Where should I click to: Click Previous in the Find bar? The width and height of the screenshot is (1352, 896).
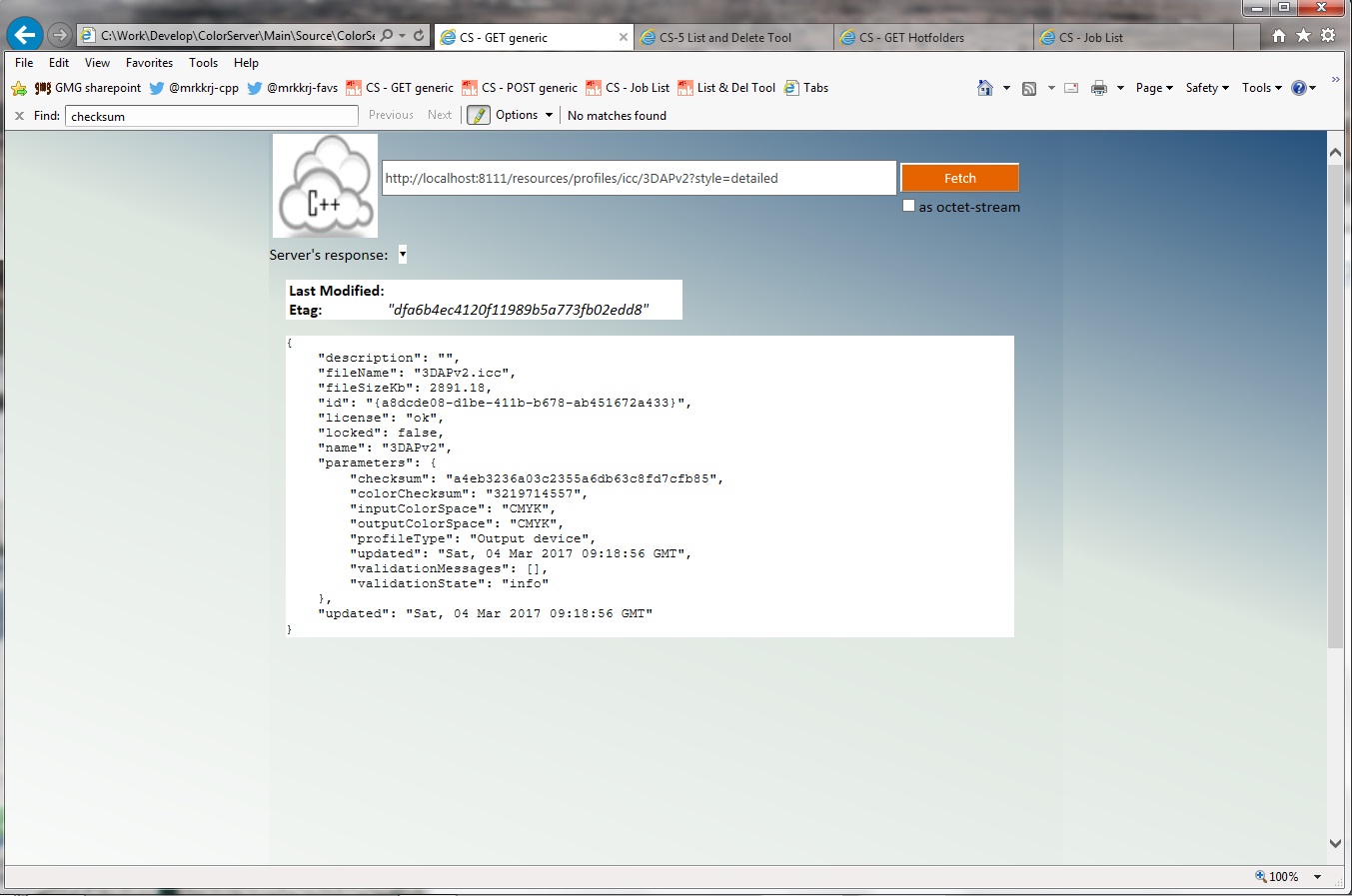[391, 115]
